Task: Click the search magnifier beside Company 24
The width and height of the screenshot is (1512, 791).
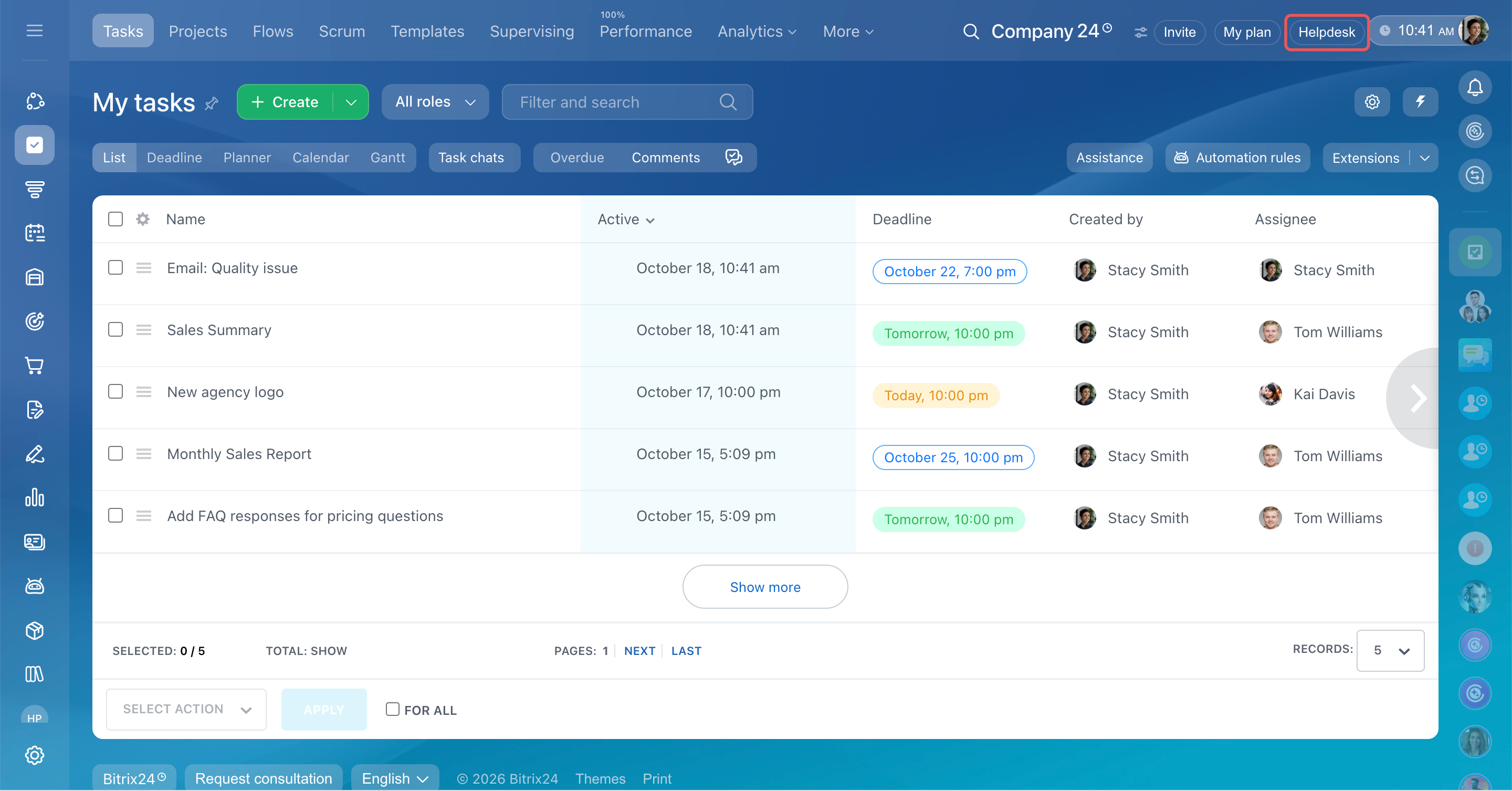Action: (x=971, y=32)
